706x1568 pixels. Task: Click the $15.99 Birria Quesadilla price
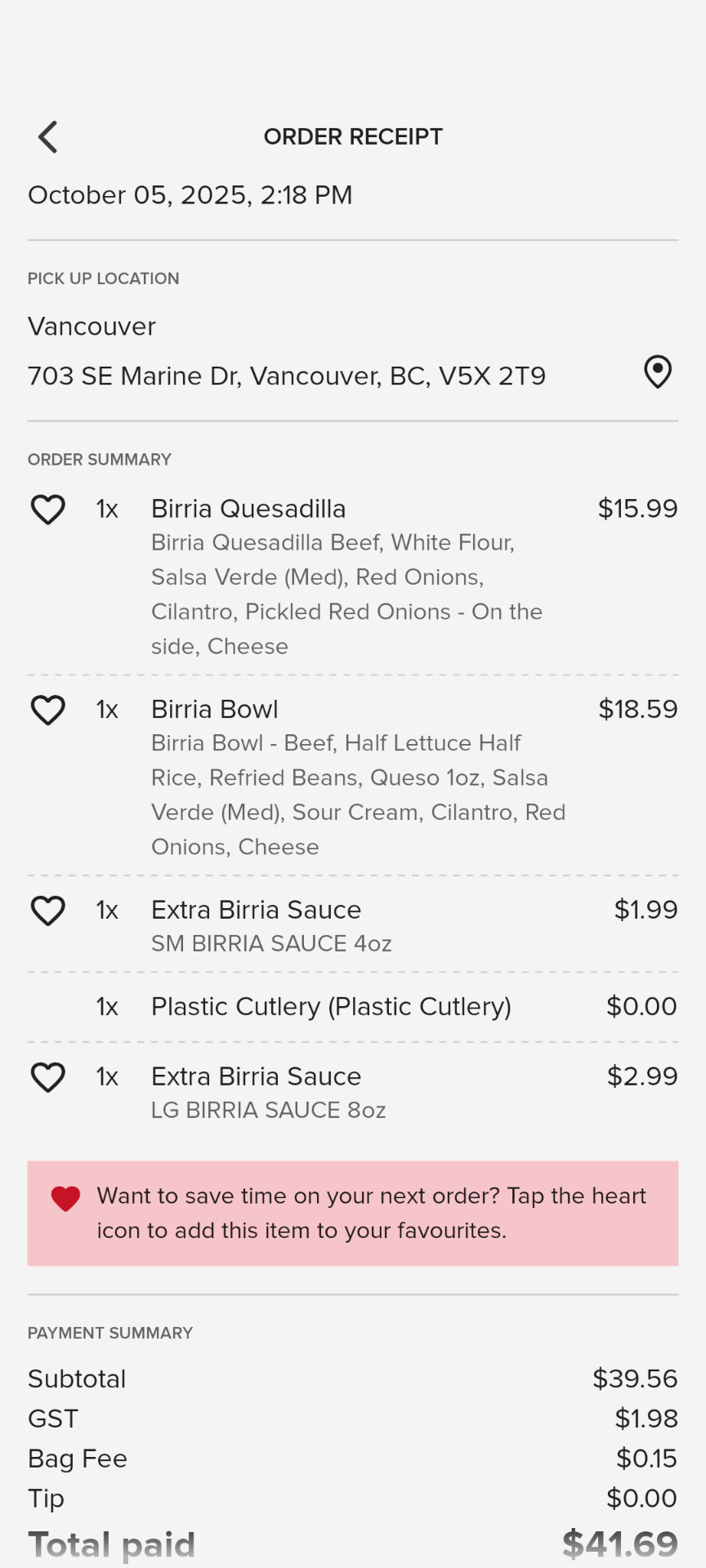637,509
